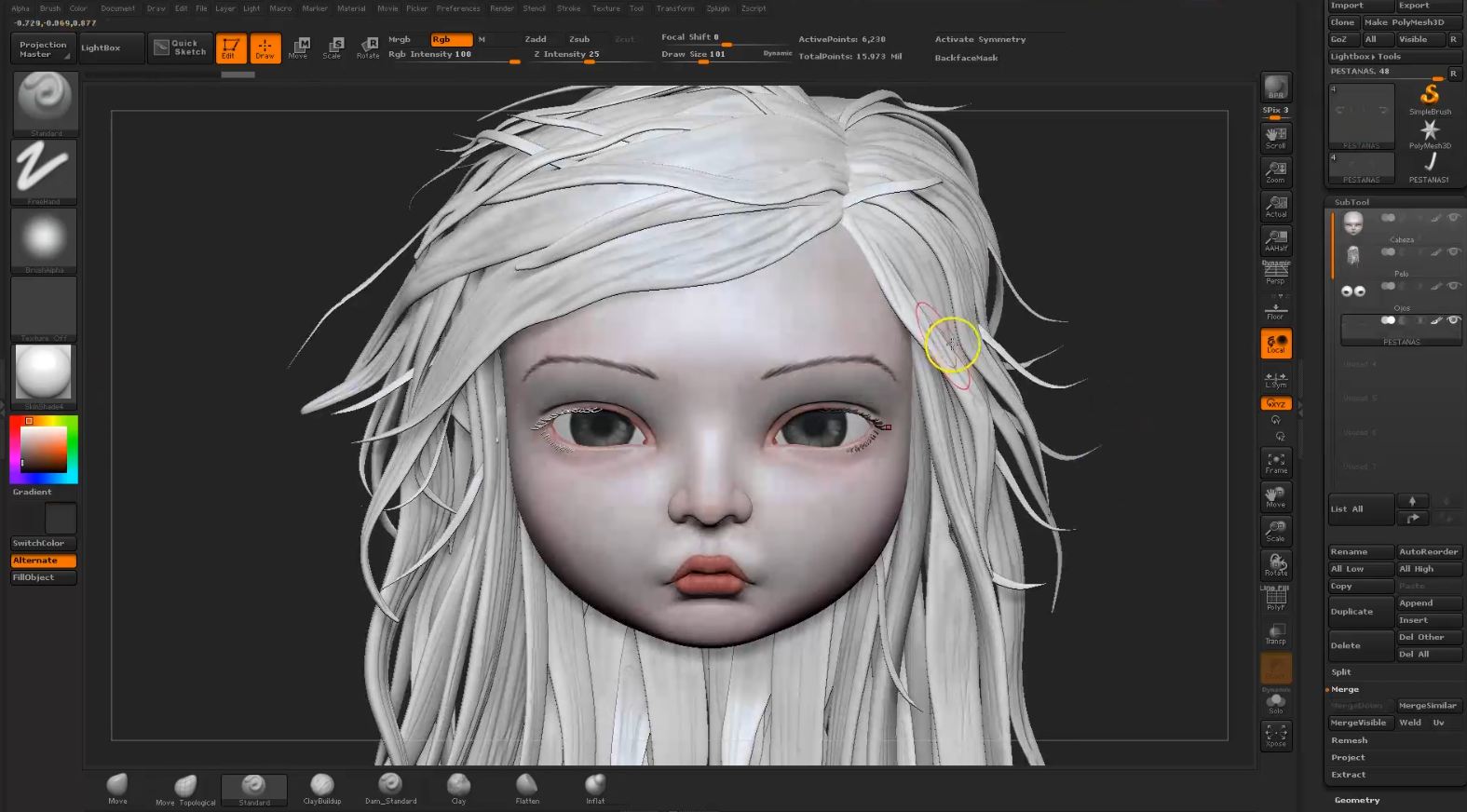Expand the Geometry section
The height and width of the screenshot is (812, 1467).
(1357, 800)
